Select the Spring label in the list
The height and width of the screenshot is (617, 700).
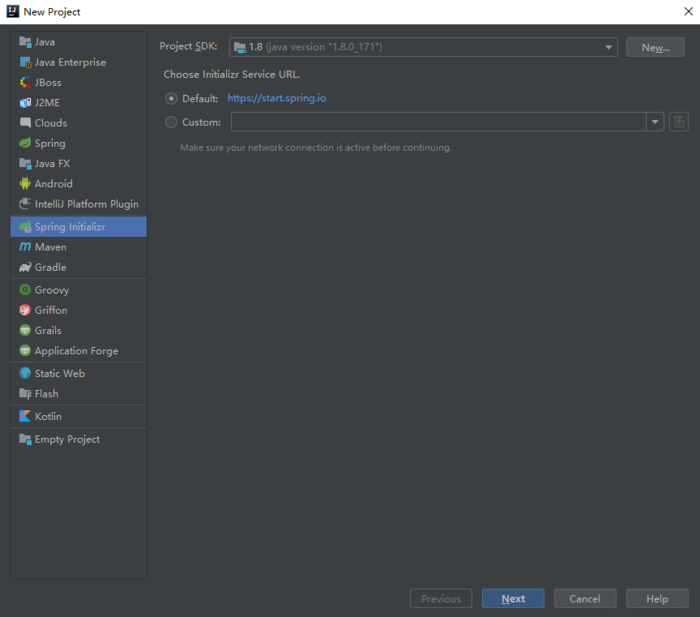point(50,143)
